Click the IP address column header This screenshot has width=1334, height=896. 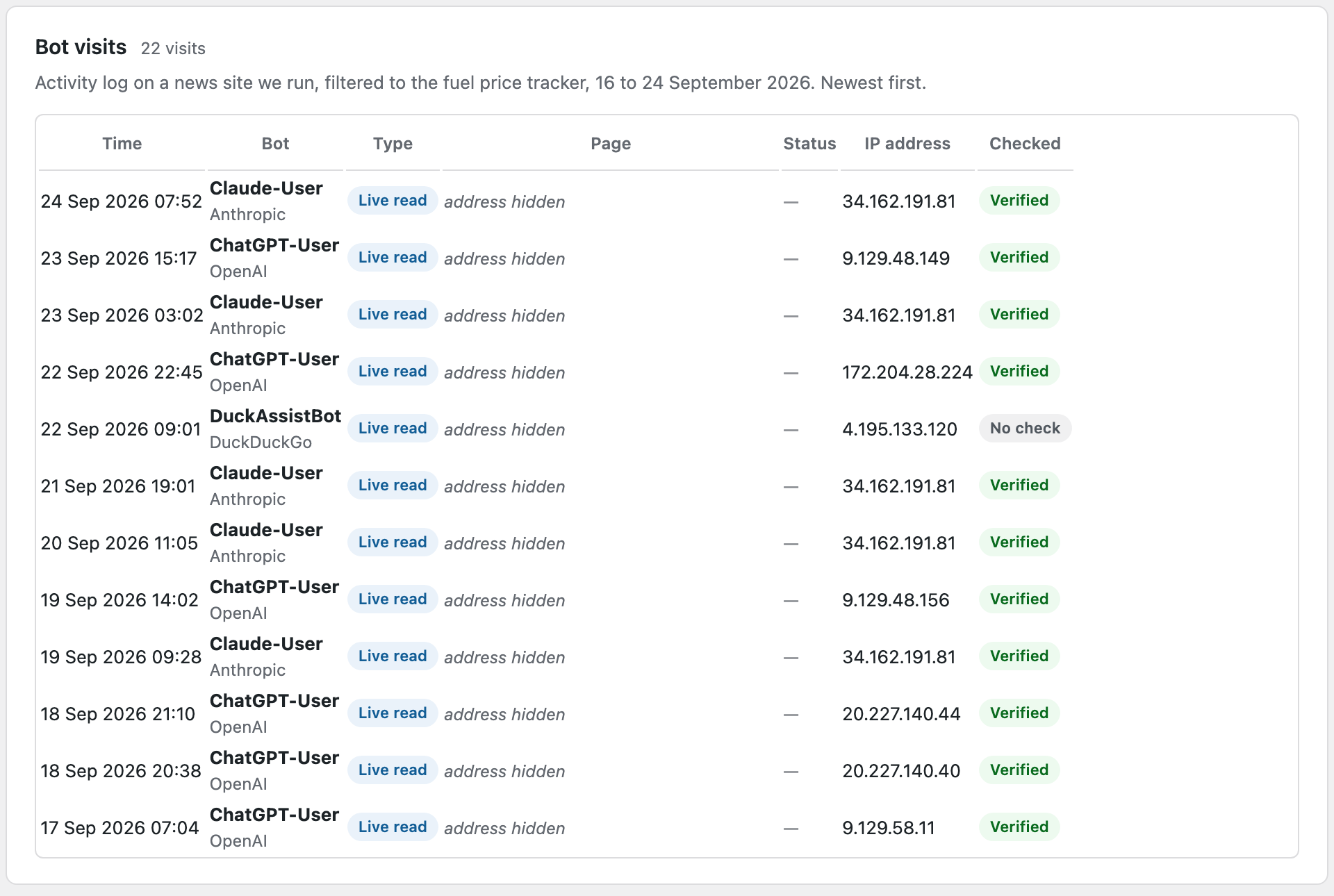click(x=907, y=144)
